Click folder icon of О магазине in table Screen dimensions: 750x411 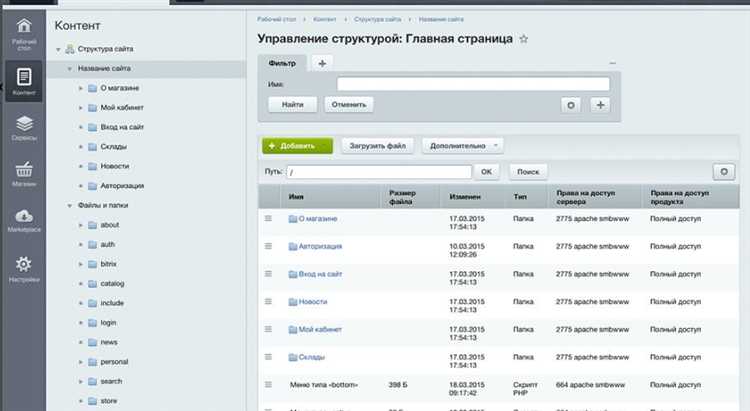pyautogui.click(x=293, y=219)
